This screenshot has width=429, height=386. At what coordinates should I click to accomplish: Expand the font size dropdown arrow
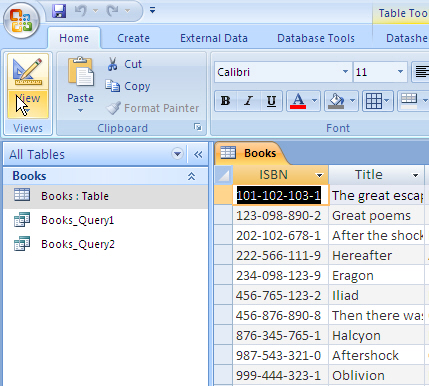click(x=400, y=72)
